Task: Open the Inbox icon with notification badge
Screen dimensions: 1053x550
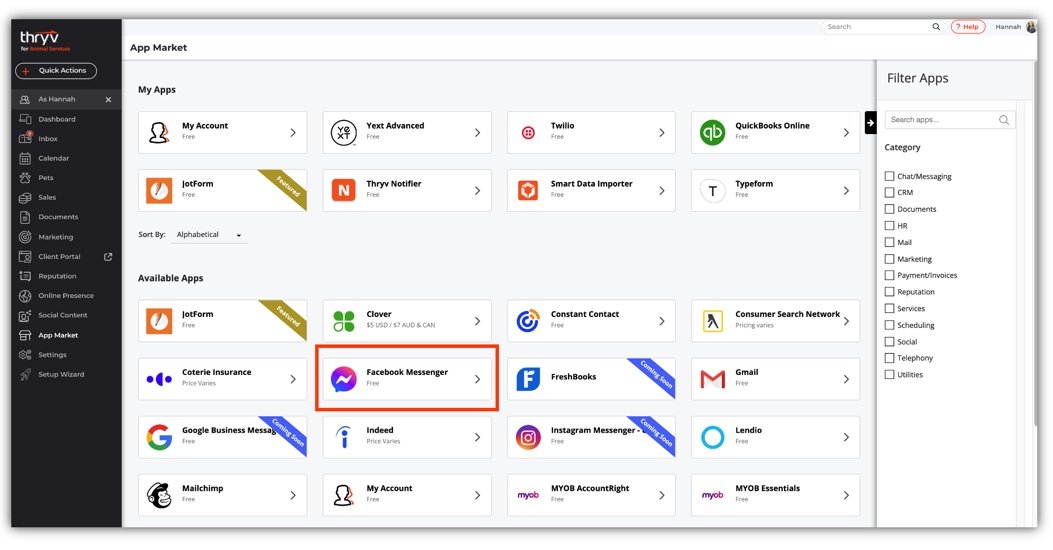Action: click(x=25, y=138)
